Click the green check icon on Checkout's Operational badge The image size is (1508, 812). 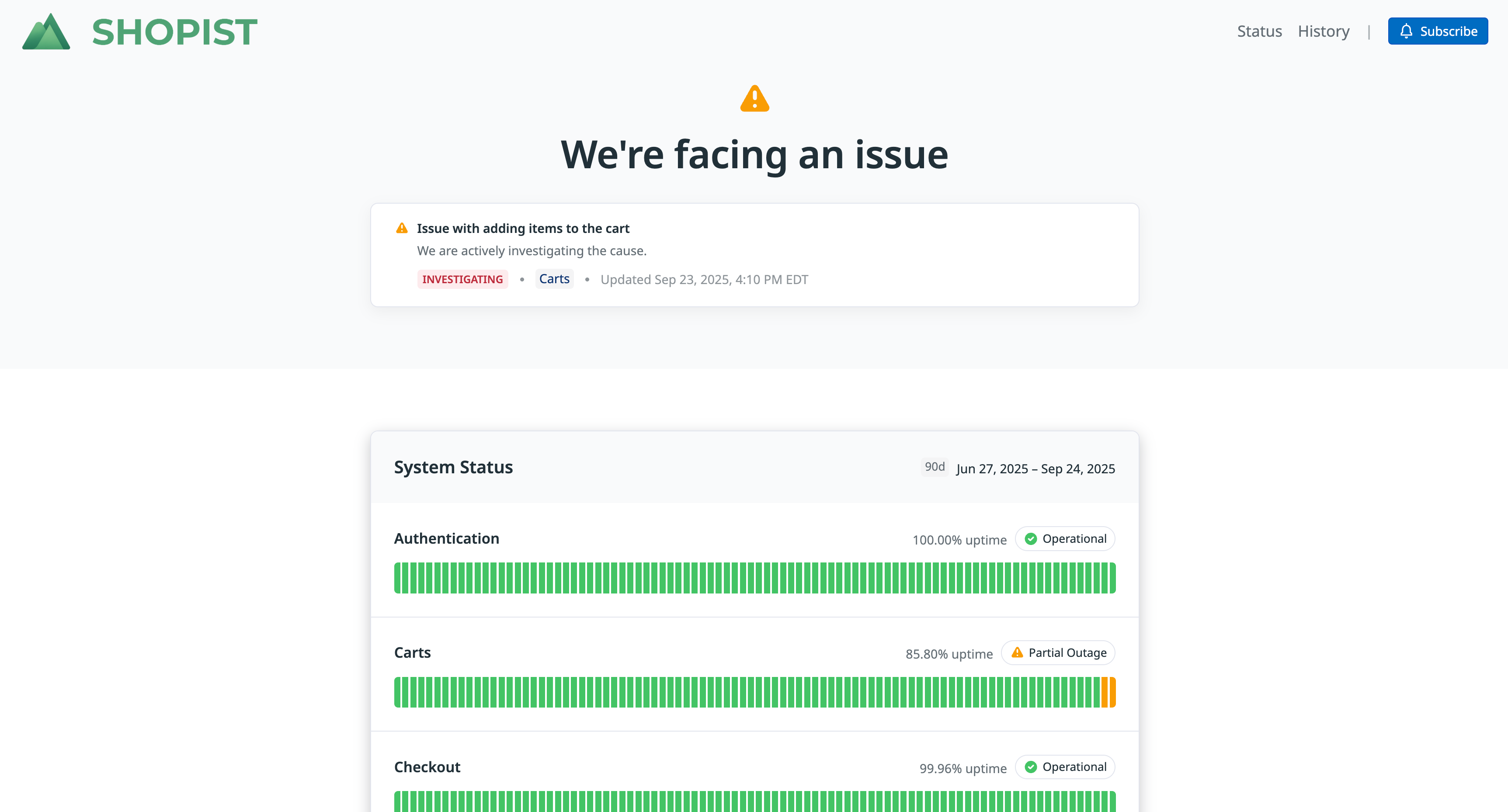[x=1032, y=767]
